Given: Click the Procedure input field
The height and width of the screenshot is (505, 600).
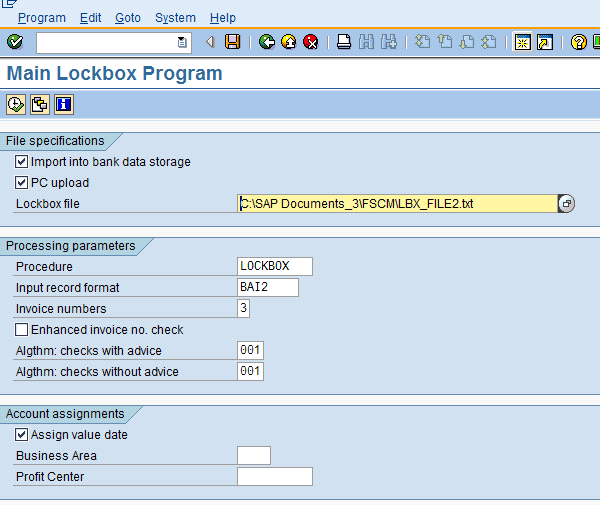Looking at the screenshot, I should tap(275, 267).
